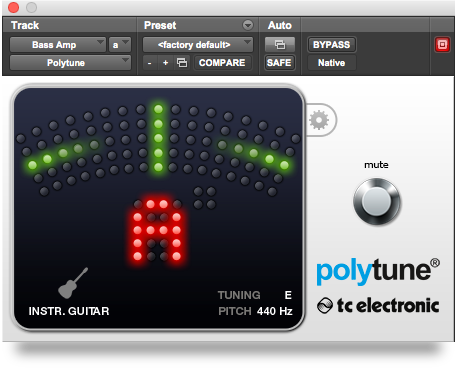Click the red target button in header
The image size is (458, 371).
pos(442,45)
